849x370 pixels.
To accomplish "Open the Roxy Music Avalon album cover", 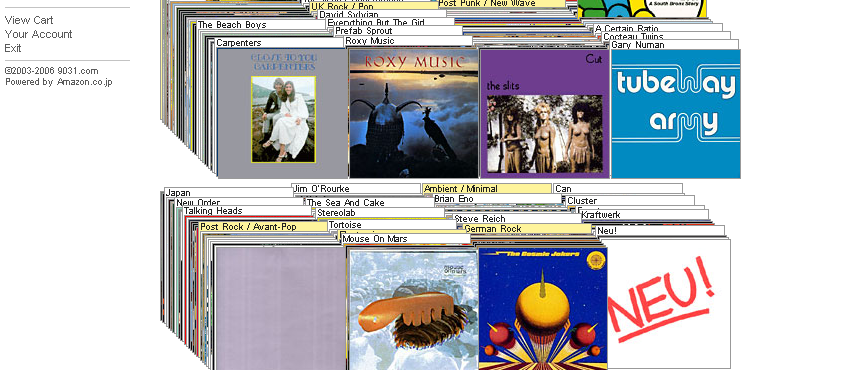I will click(414, 113).
